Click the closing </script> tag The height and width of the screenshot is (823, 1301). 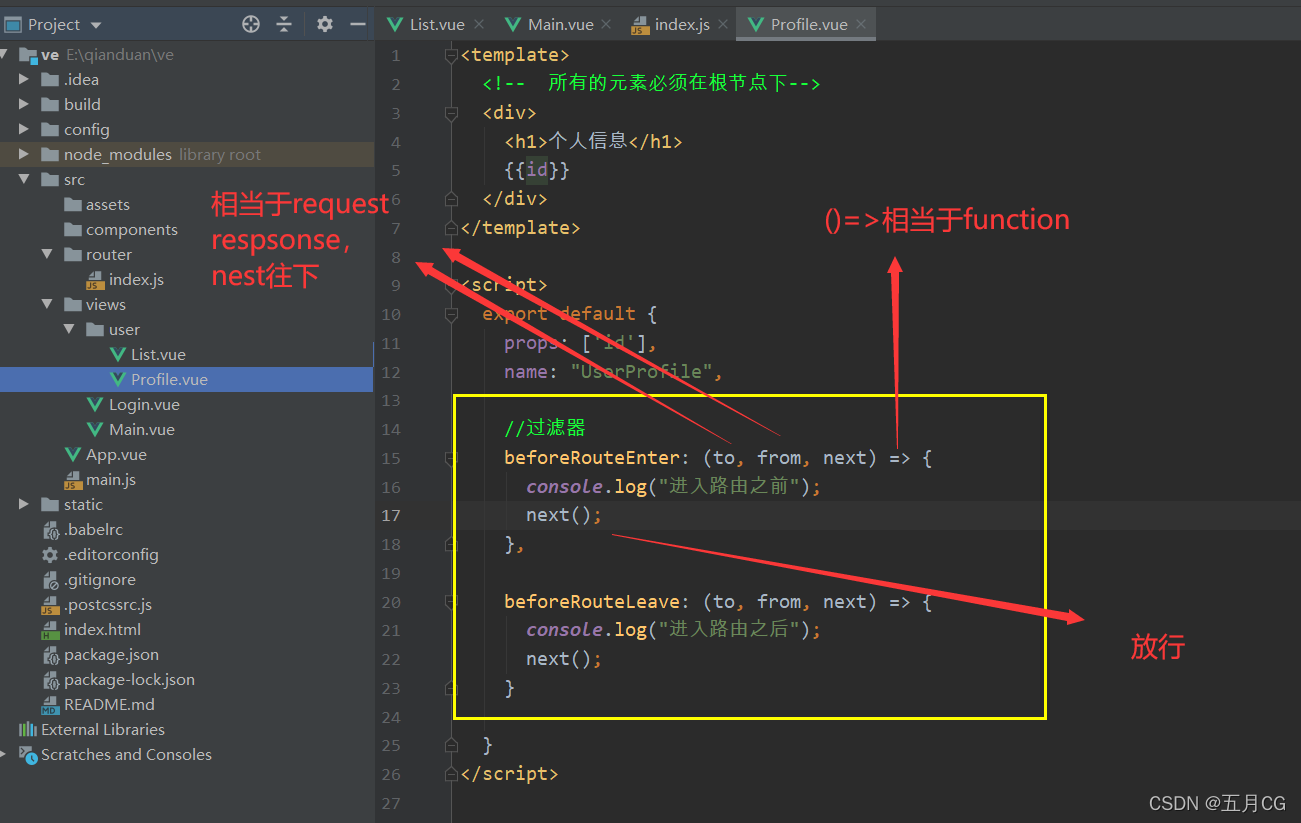pos(509,774)
